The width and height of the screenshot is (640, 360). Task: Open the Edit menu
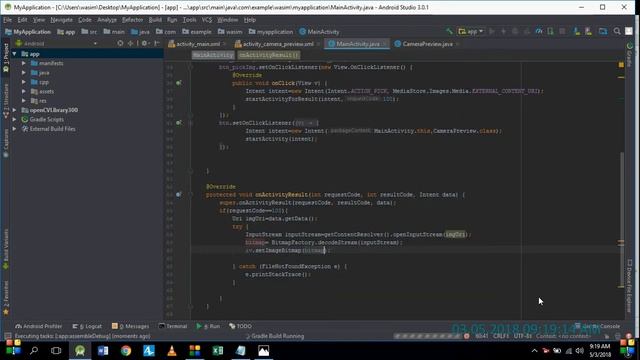(22, 20)
